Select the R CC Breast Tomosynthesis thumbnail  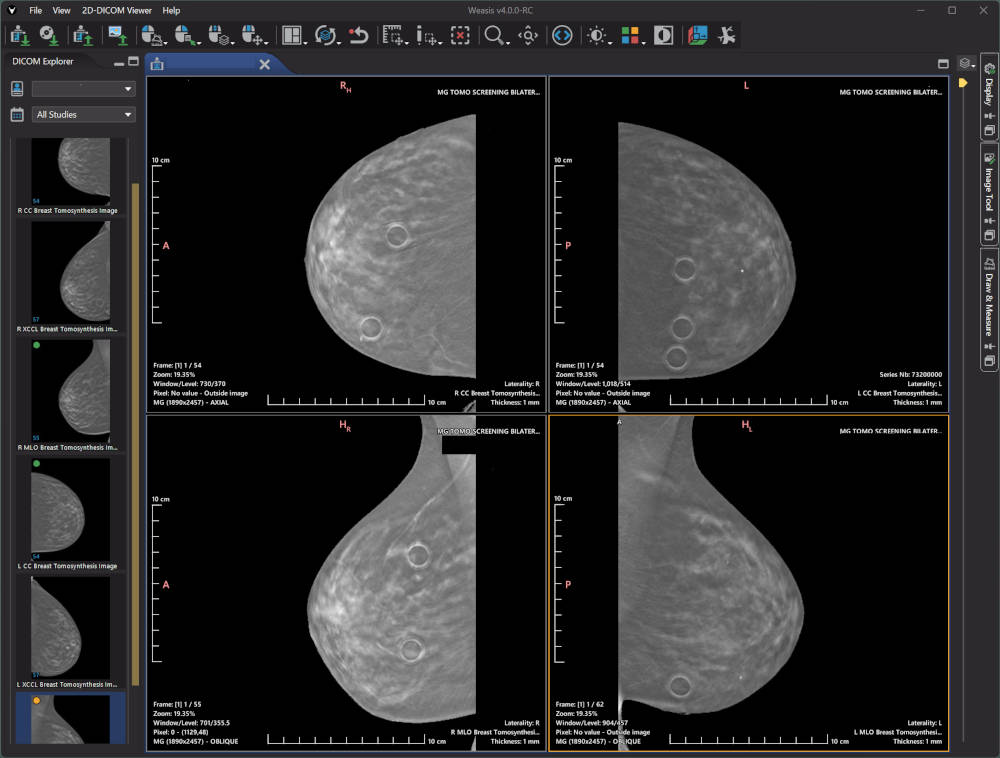tap(70, 177)
